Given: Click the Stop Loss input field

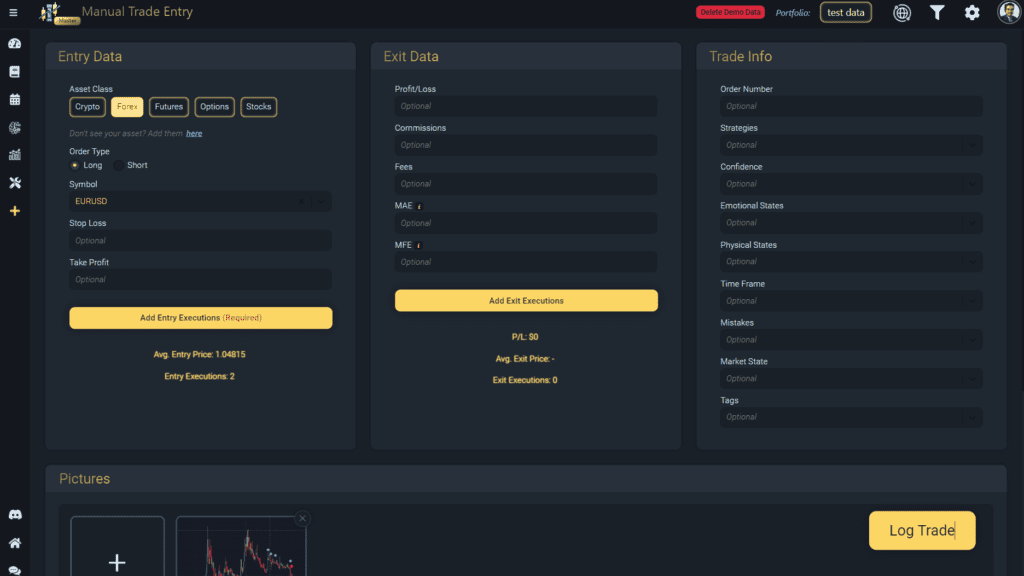Looking at the screenshot, I should click(200, 241).
